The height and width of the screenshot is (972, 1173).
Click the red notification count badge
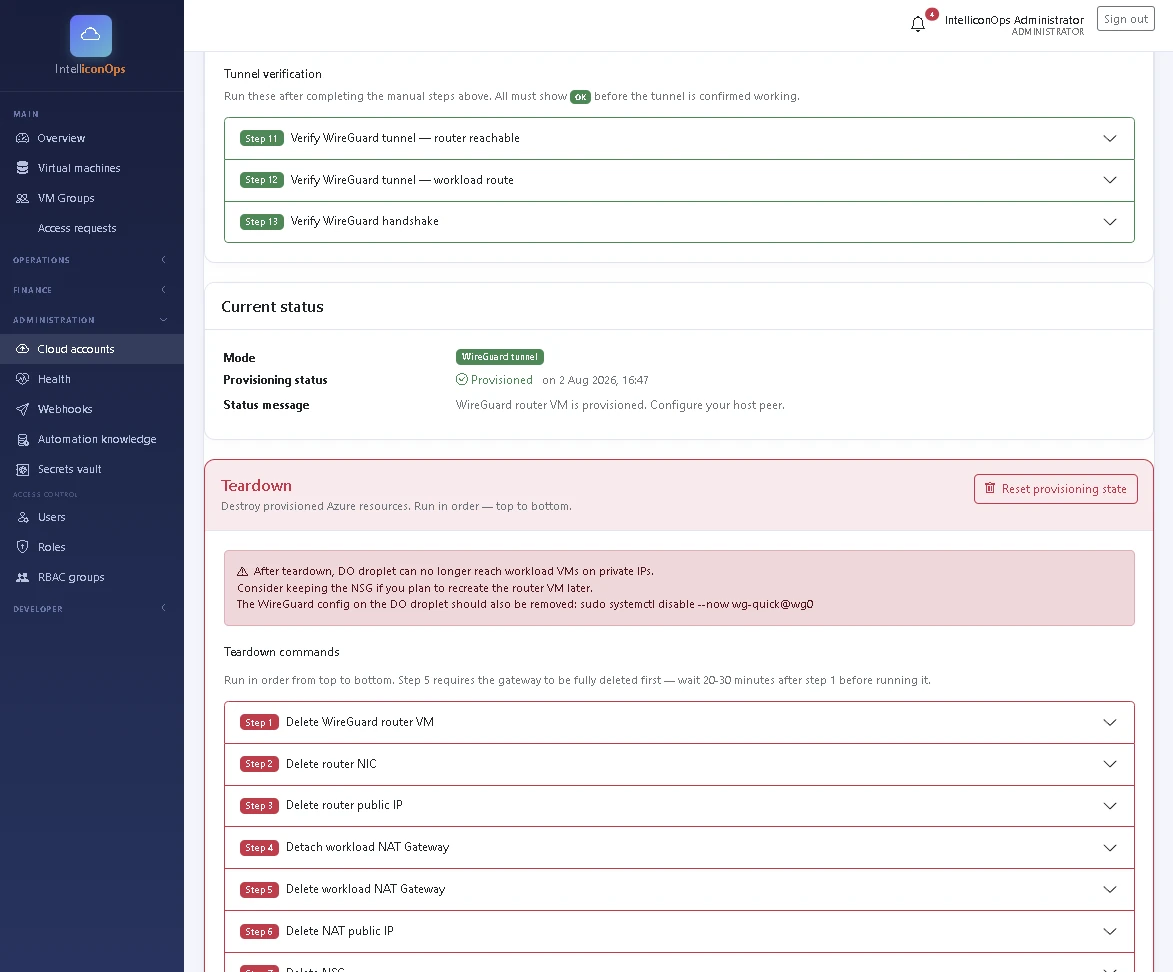point(931,14)
